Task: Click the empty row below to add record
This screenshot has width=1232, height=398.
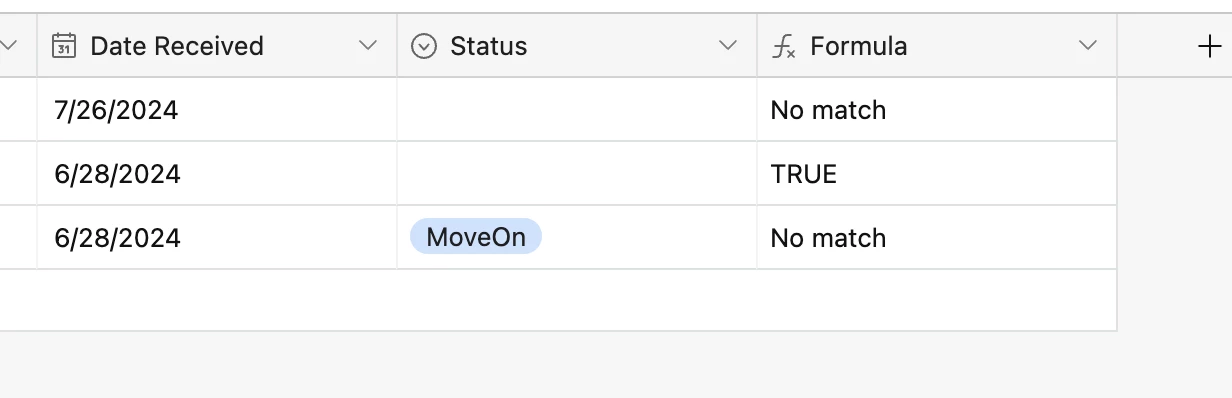Action: [x=558, y=300]
